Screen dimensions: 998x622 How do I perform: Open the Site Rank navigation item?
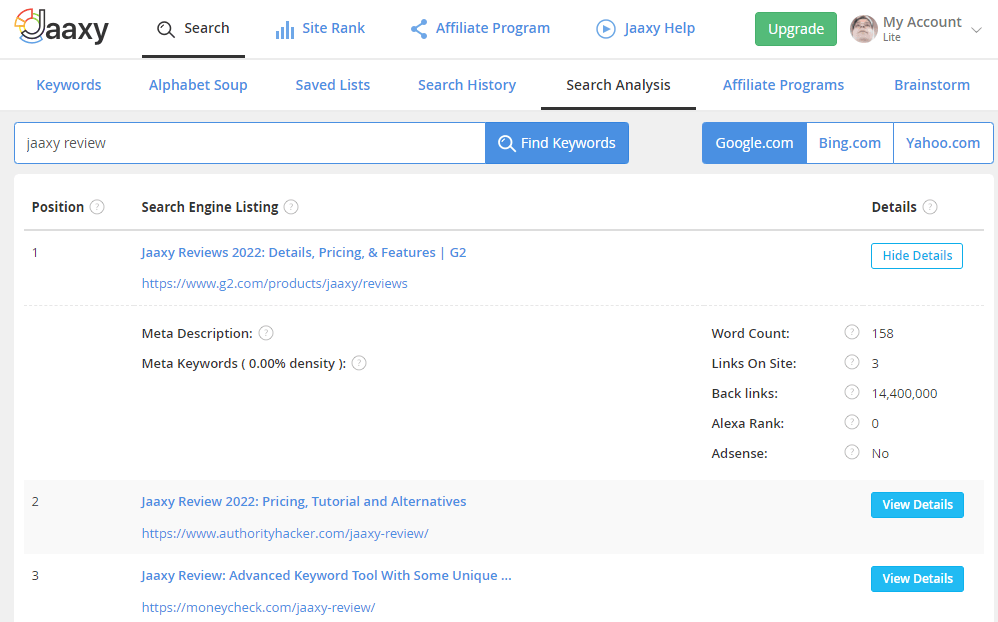click(x=320, y=29)
